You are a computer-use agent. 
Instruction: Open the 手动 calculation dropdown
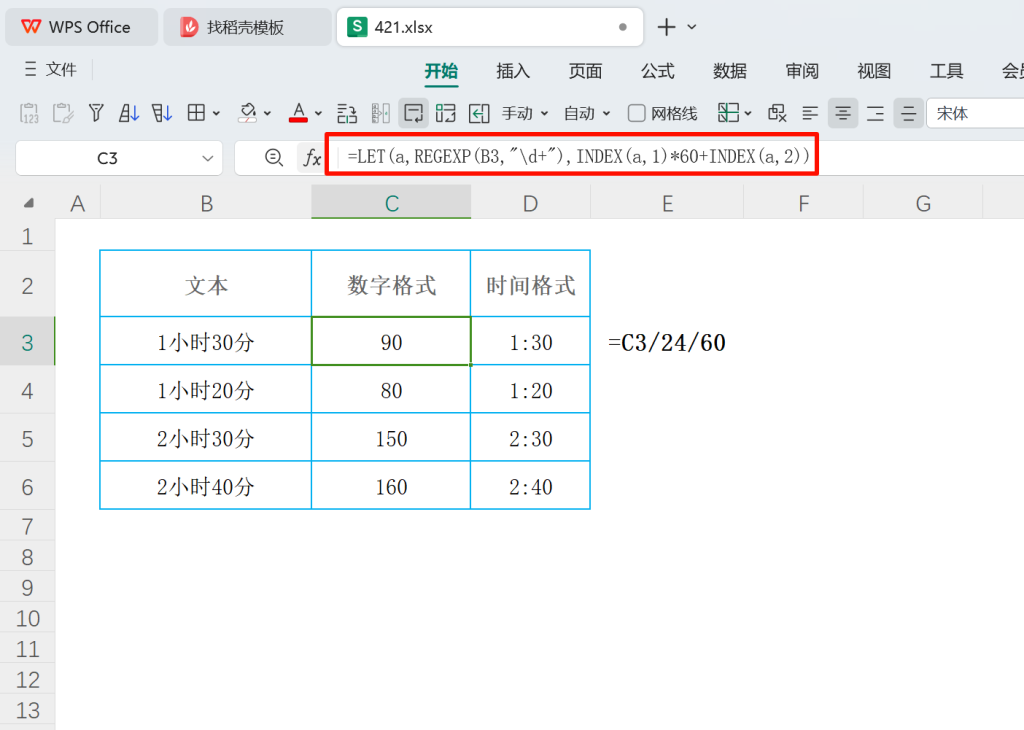pyautogui.click(x=525, y=114)
